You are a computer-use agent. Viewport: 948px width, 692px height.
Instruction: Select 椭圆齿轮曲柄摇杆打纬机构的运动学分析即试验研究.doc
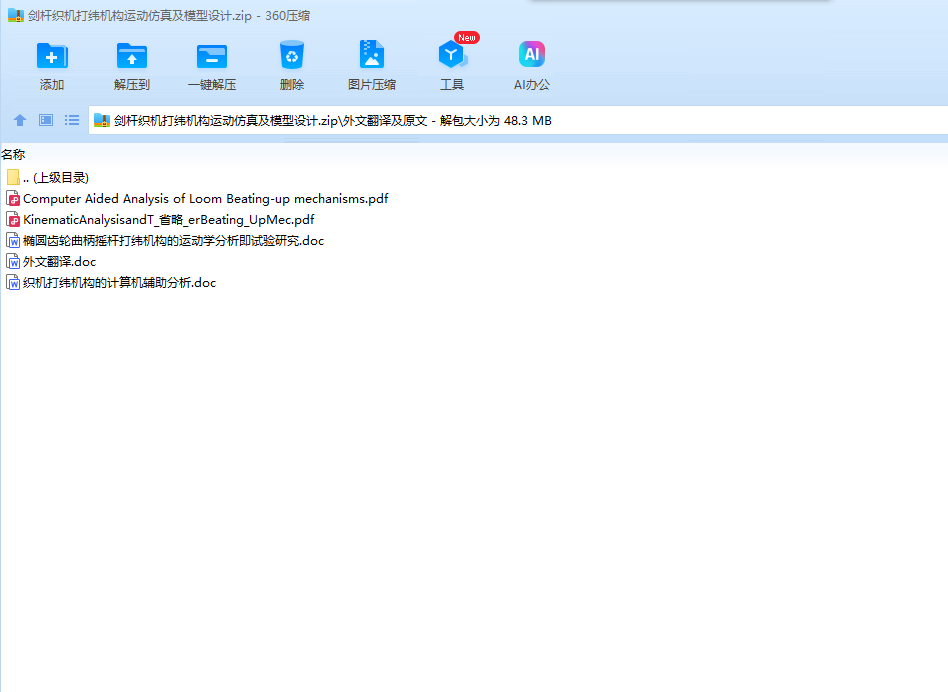pos(166,241)
